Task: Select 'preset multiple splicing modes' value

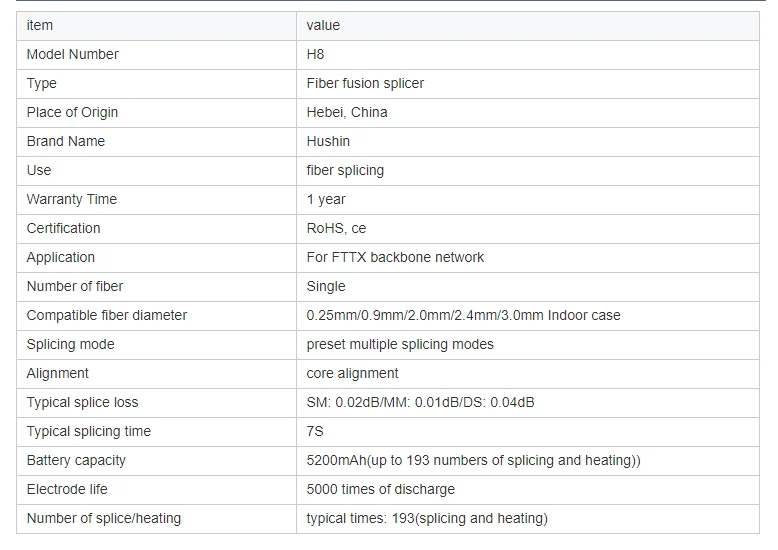Action: [400, 344]
